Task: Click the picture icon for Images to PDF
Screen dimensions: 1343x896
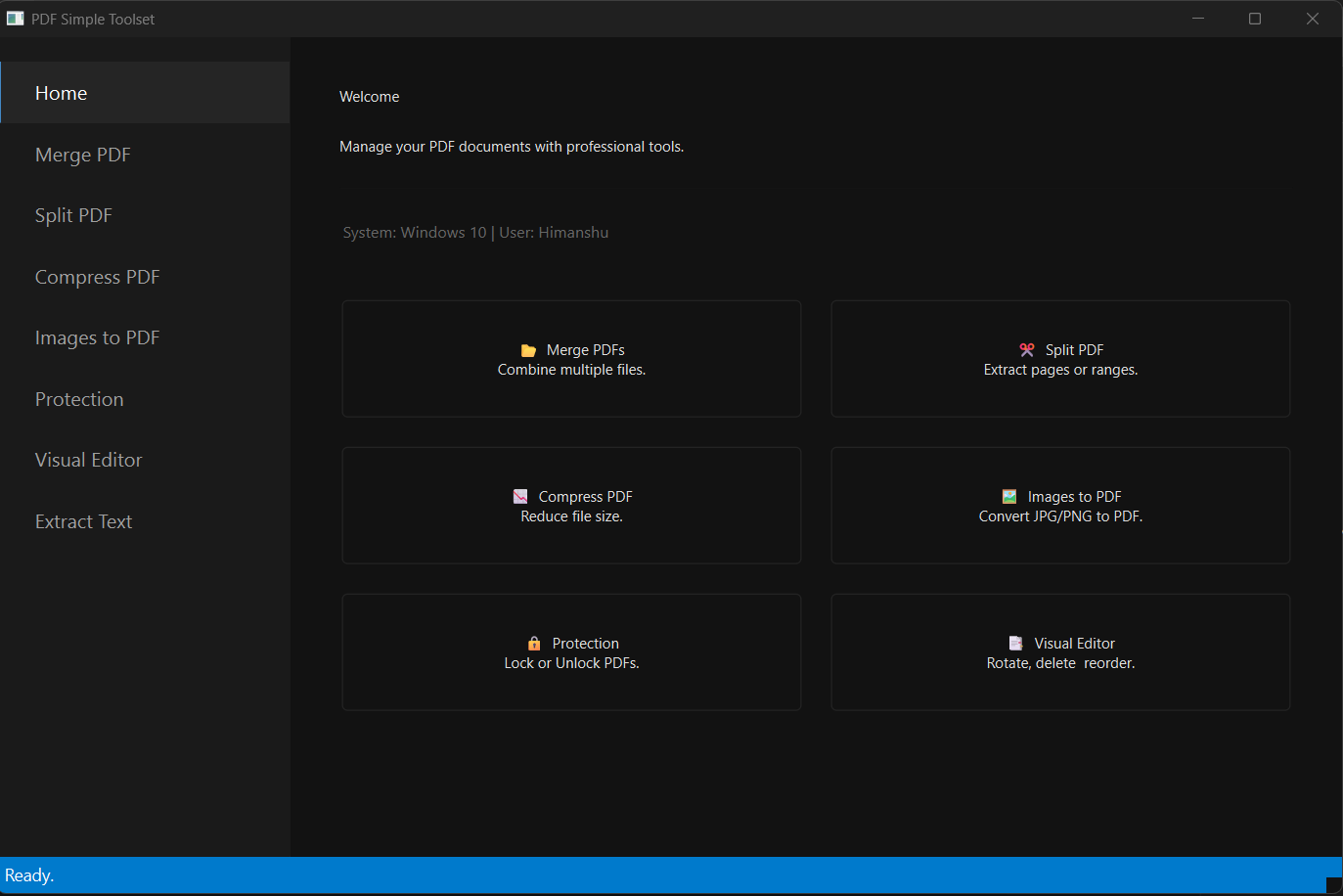Action: (1009, 497)
